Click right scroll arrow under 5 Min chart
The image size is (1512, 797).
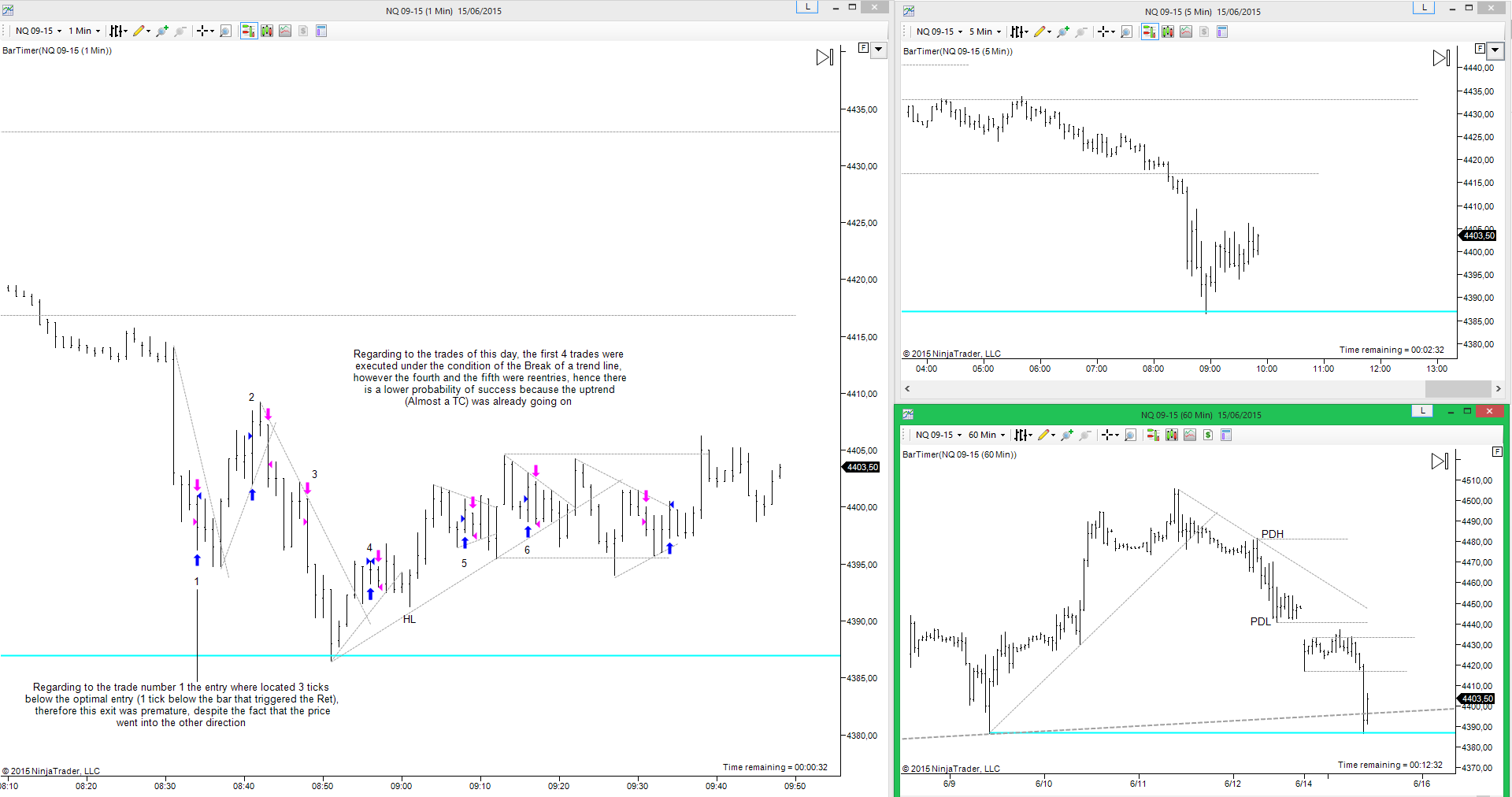click(1498, 388)
